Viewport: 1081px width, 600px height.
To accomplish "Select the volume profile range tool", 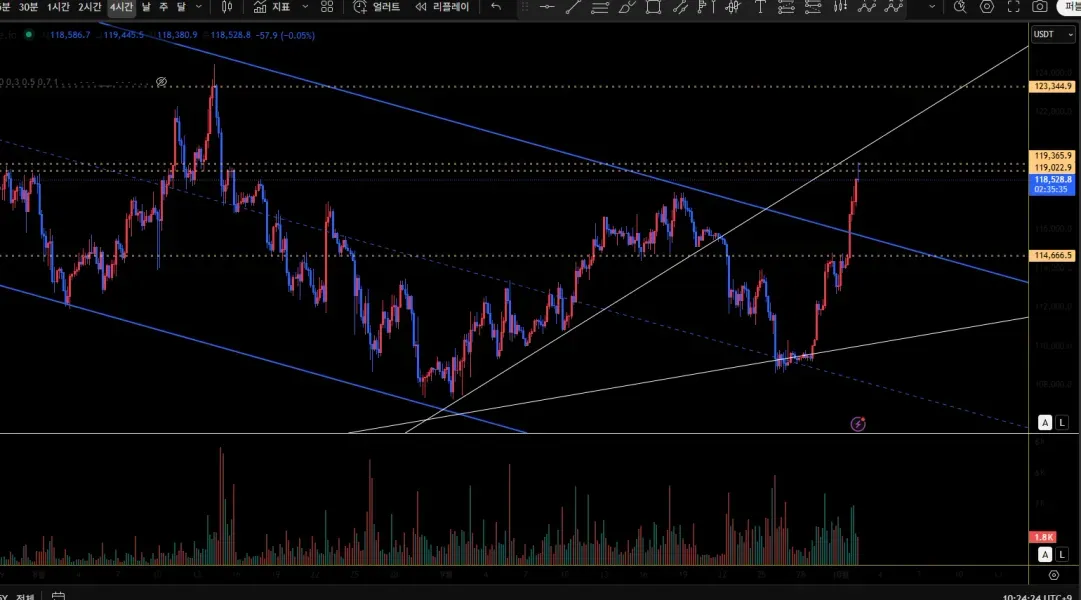I will [x=706, y=7].
